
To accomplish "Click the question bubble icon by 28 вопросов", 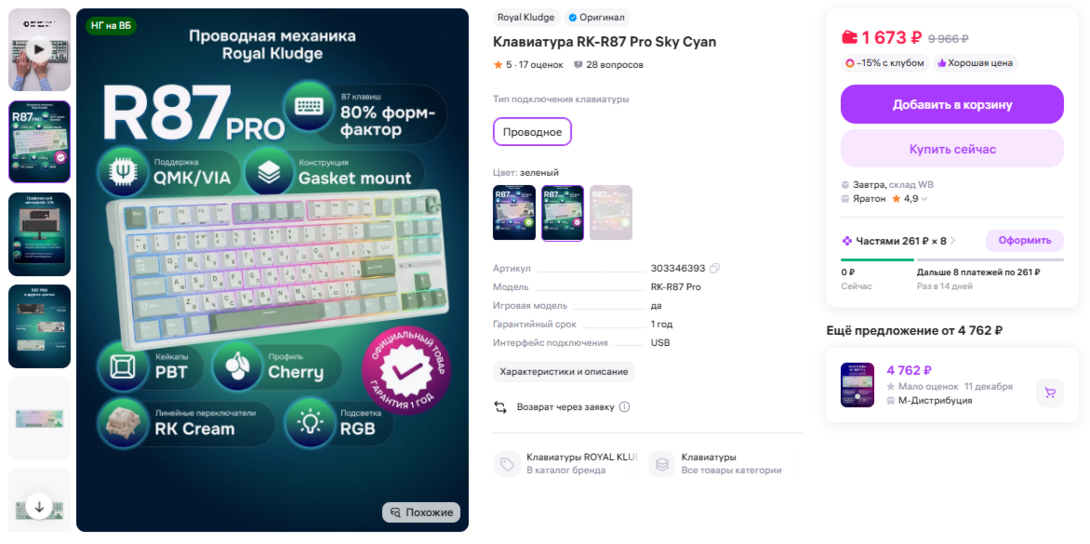I will [x=578, y=65].
